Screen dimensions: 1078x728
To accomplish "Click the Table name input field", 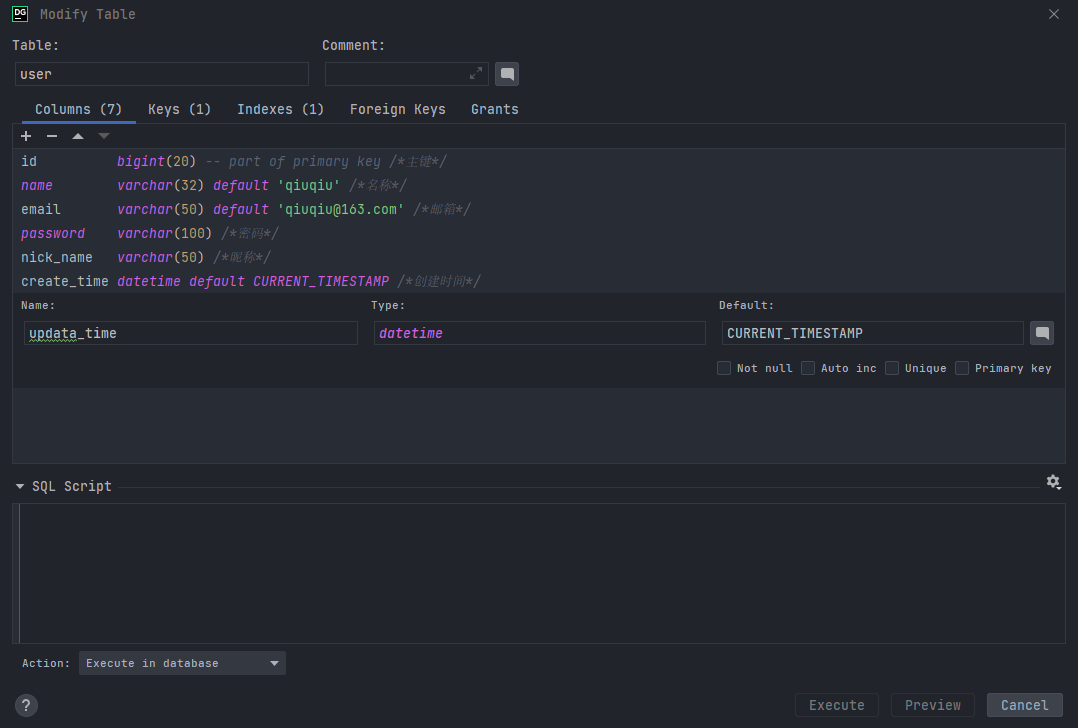I will coord(162,74).
